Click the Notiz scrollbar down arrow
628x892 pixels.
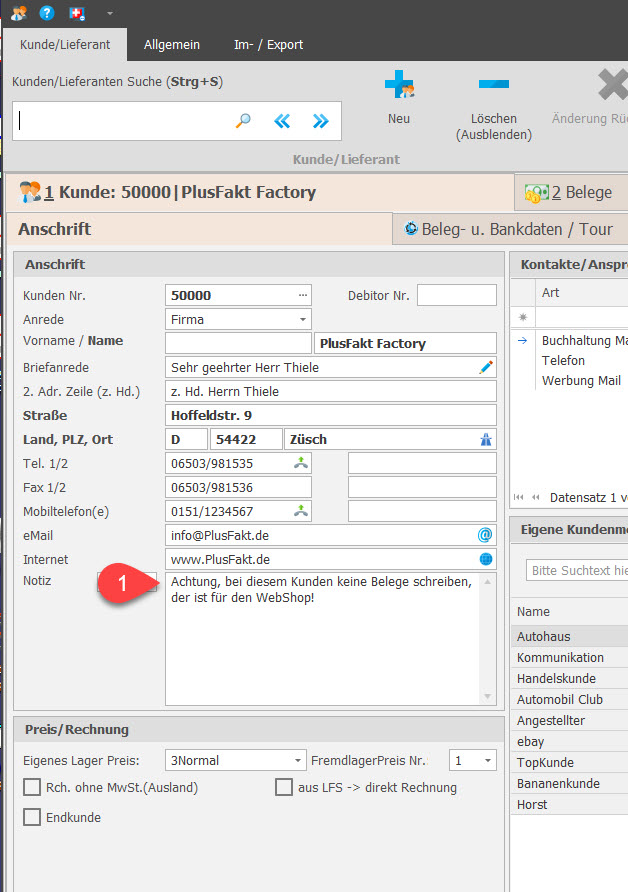[487, 696]
